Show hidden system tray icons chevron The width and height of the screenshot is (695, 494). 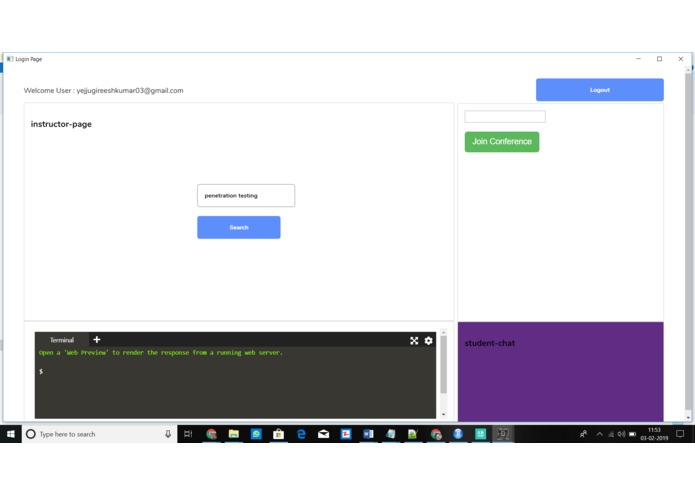[600, 434]
